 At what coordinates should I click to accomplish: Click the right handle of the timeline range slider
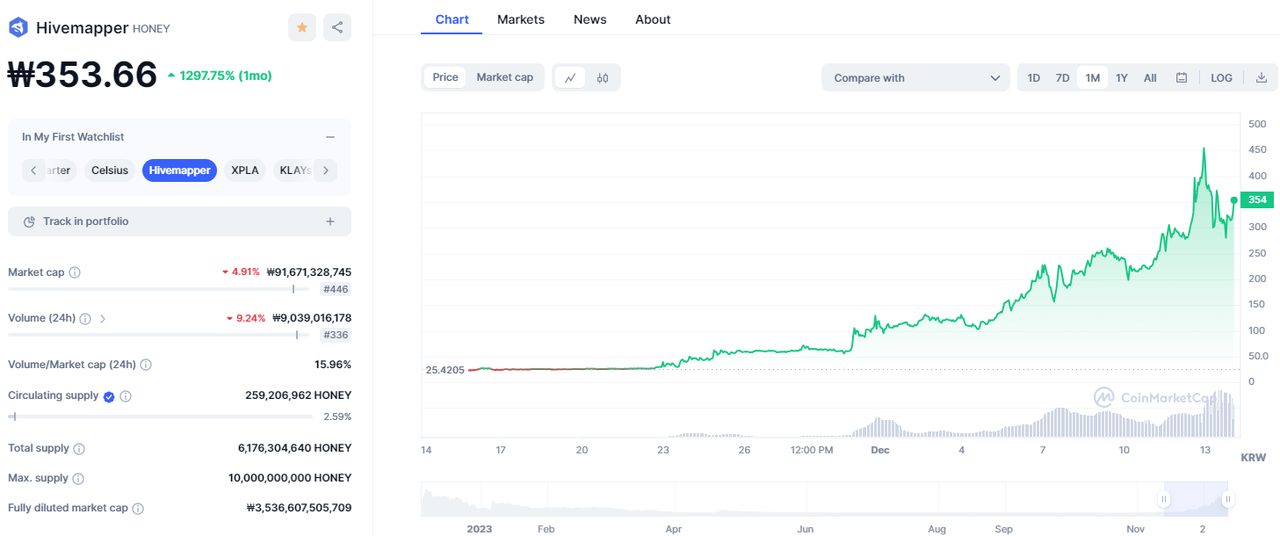point(1227,499)
